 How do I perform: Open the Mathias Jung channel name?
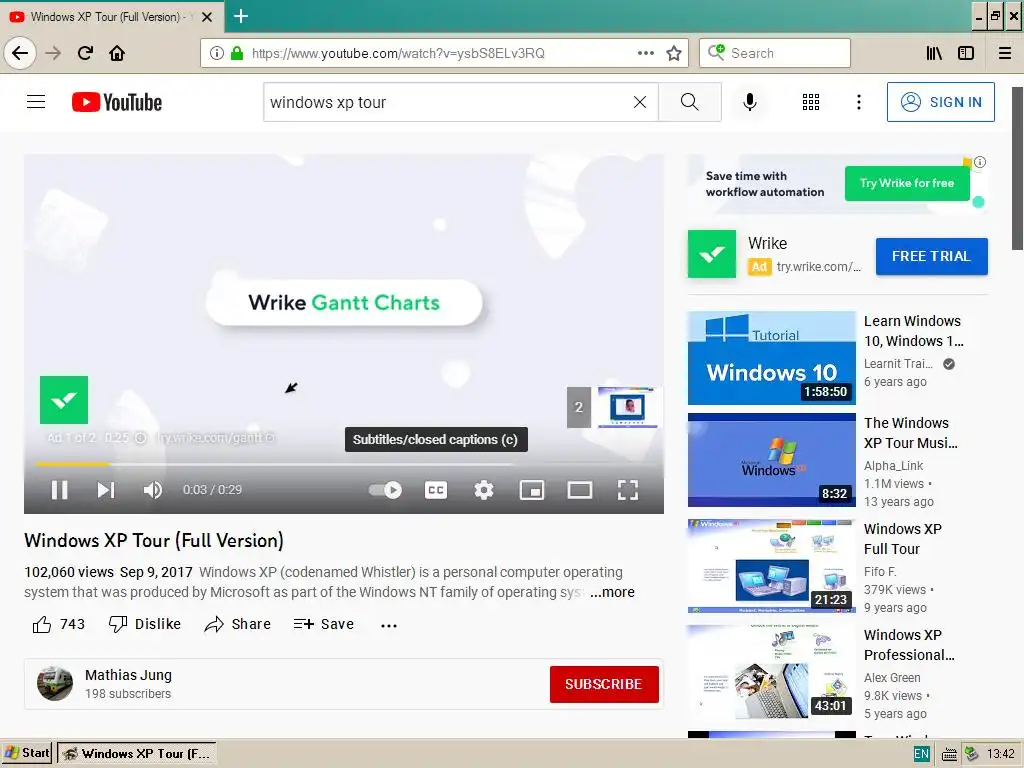pos(128,675)
